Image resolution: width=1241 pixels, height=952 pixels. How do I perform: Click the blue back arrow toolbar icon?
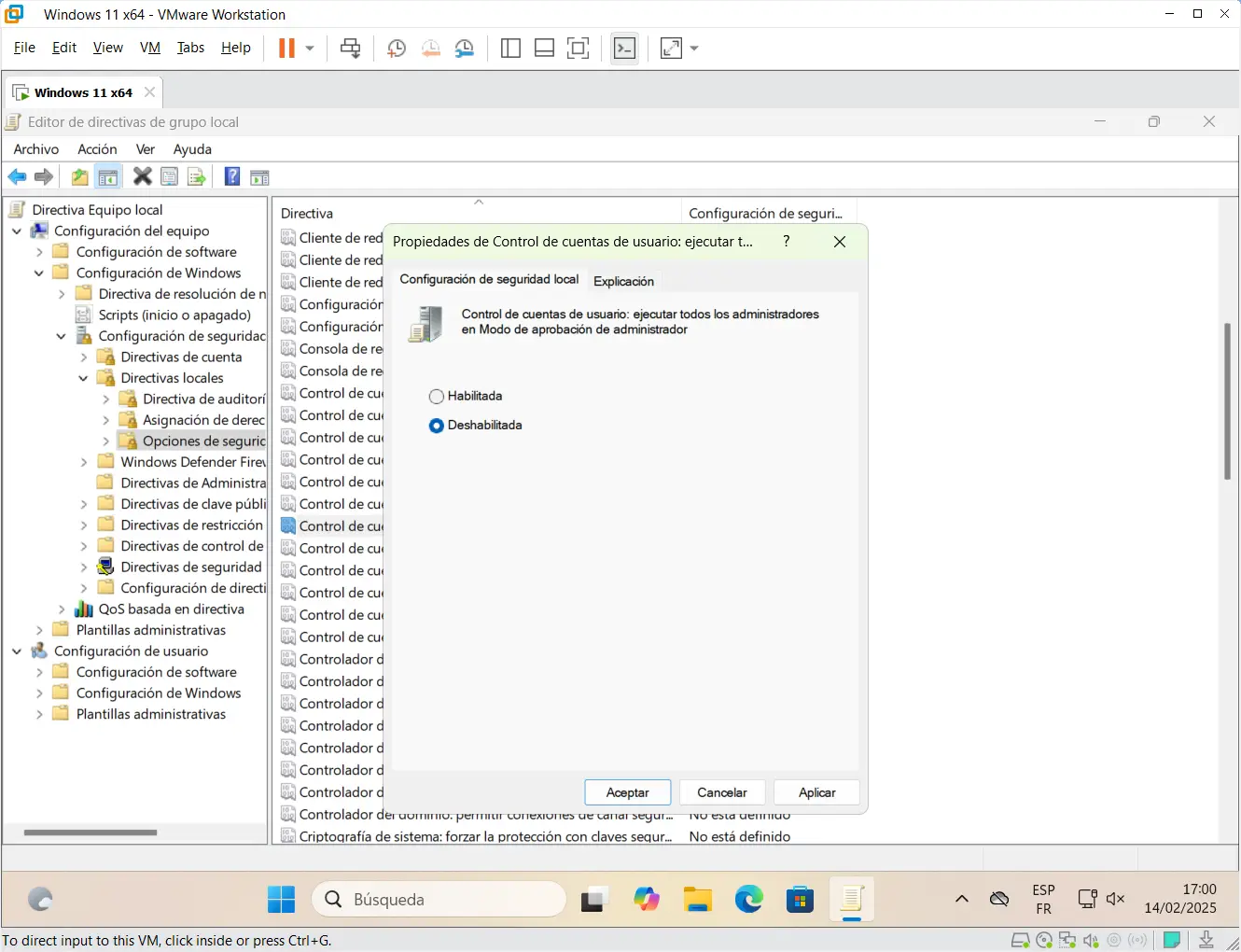(17, 177)
